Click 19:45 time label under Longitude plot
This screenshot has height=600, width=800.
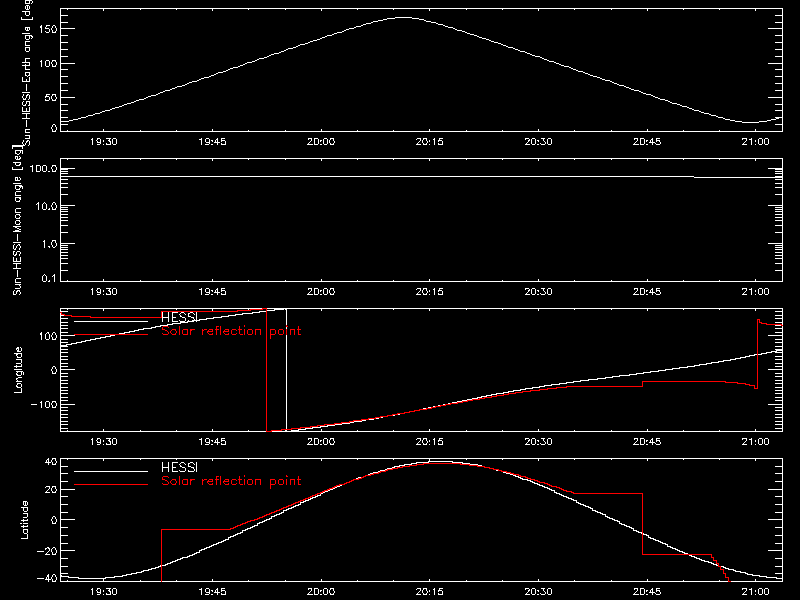[x=212, y=442]
